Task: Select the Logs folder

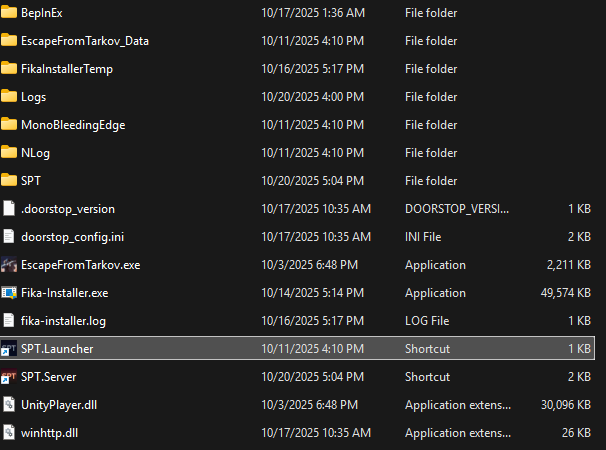Action: [33, 97]
